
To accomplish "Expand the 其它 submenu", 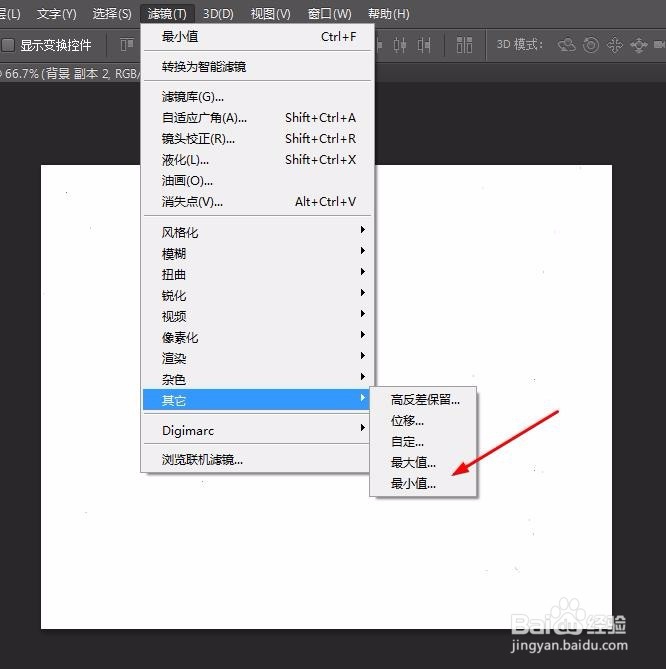I will point(256,400).
